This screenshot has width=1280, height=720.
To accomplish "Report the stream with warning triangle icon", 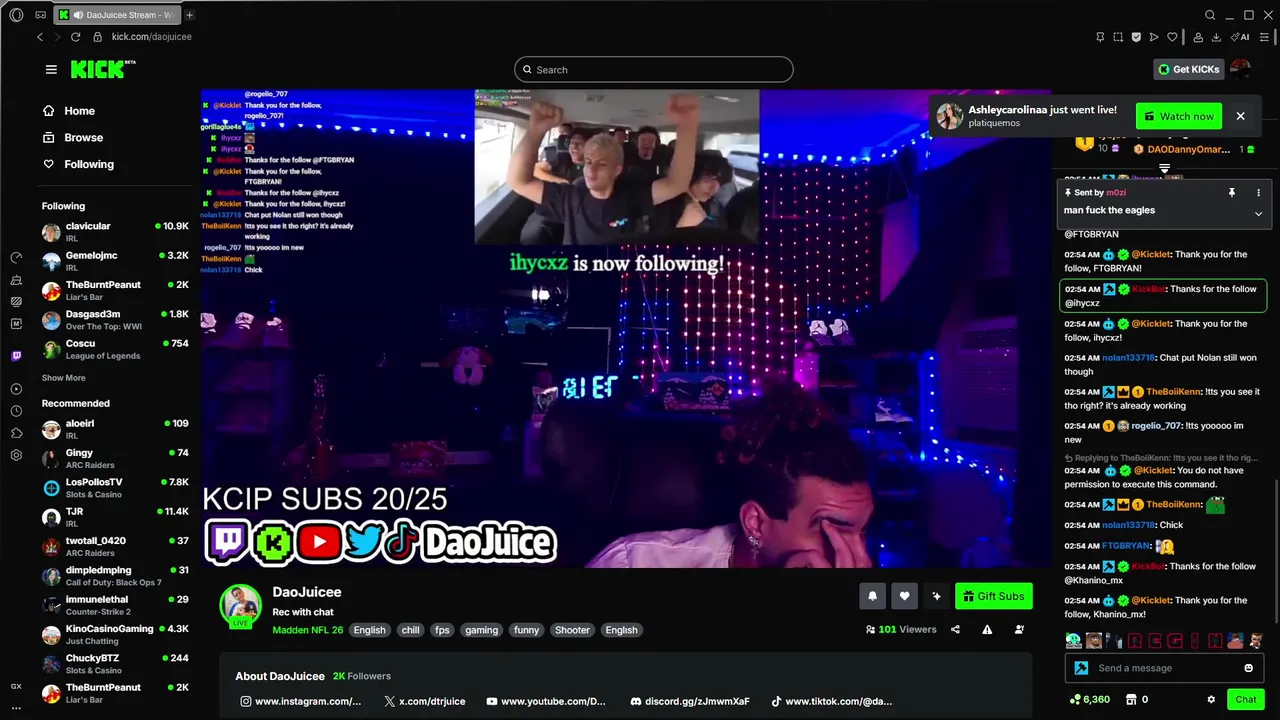I will pos(987,629).
